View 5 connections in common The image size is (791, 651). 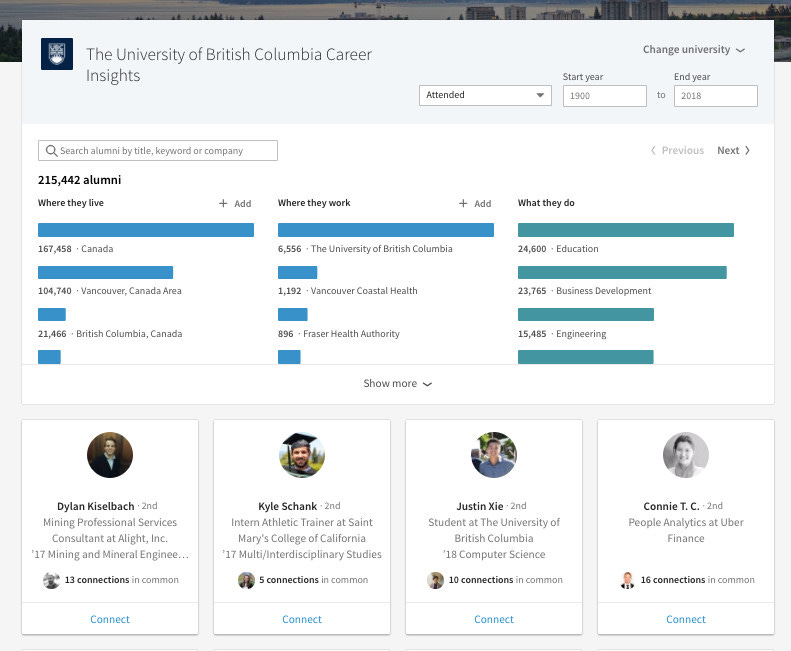[313, 580]
